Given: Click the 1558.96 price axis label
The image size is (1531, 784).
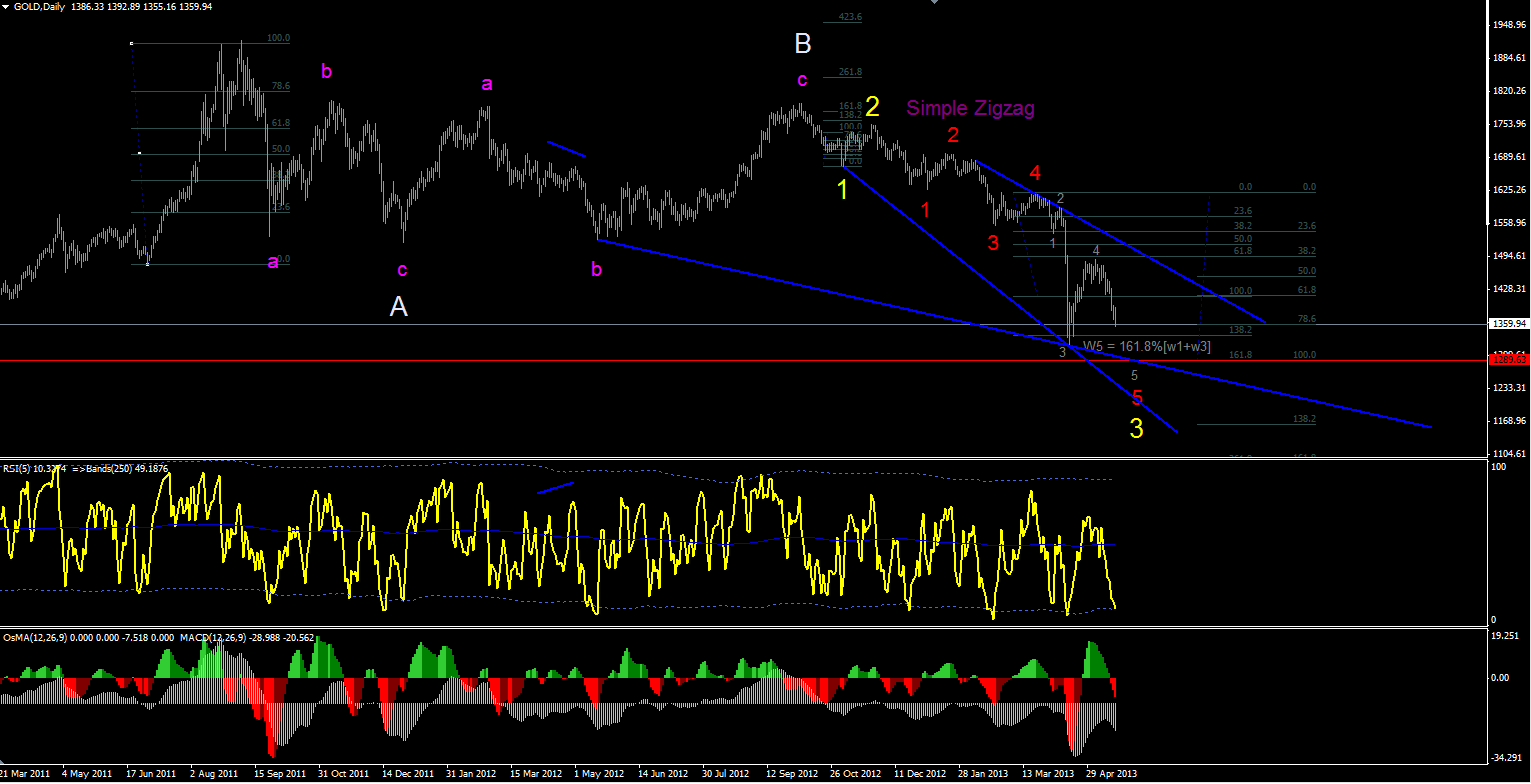Looking at the screenshot, I should [x=1510, y=222].
